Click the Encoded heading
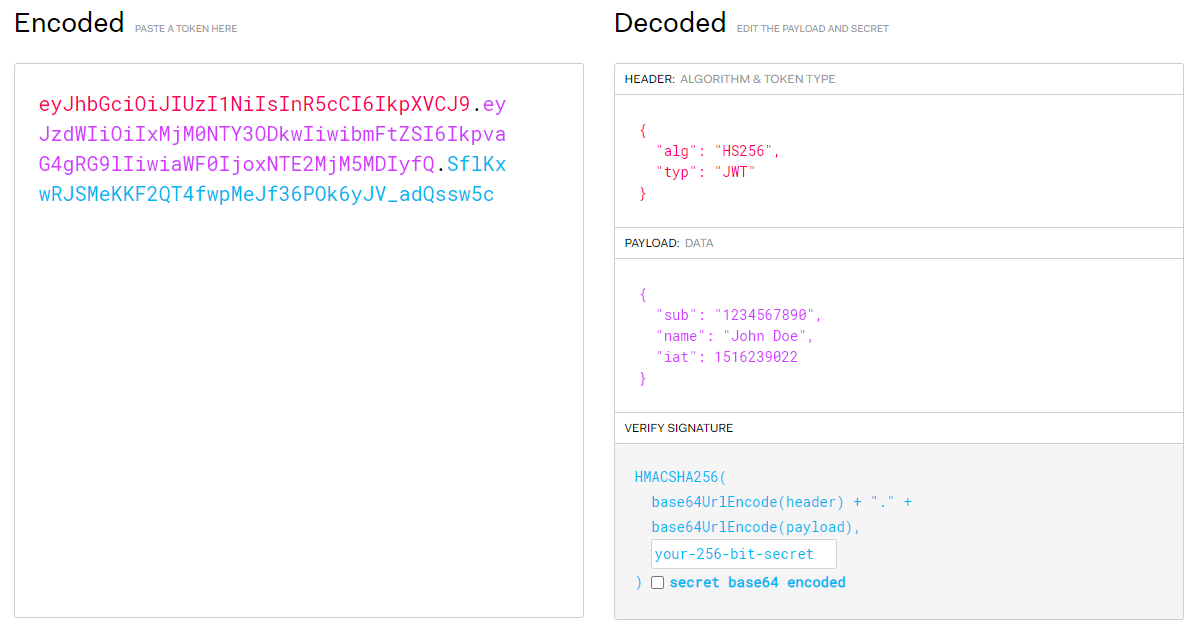 point(68,22)
